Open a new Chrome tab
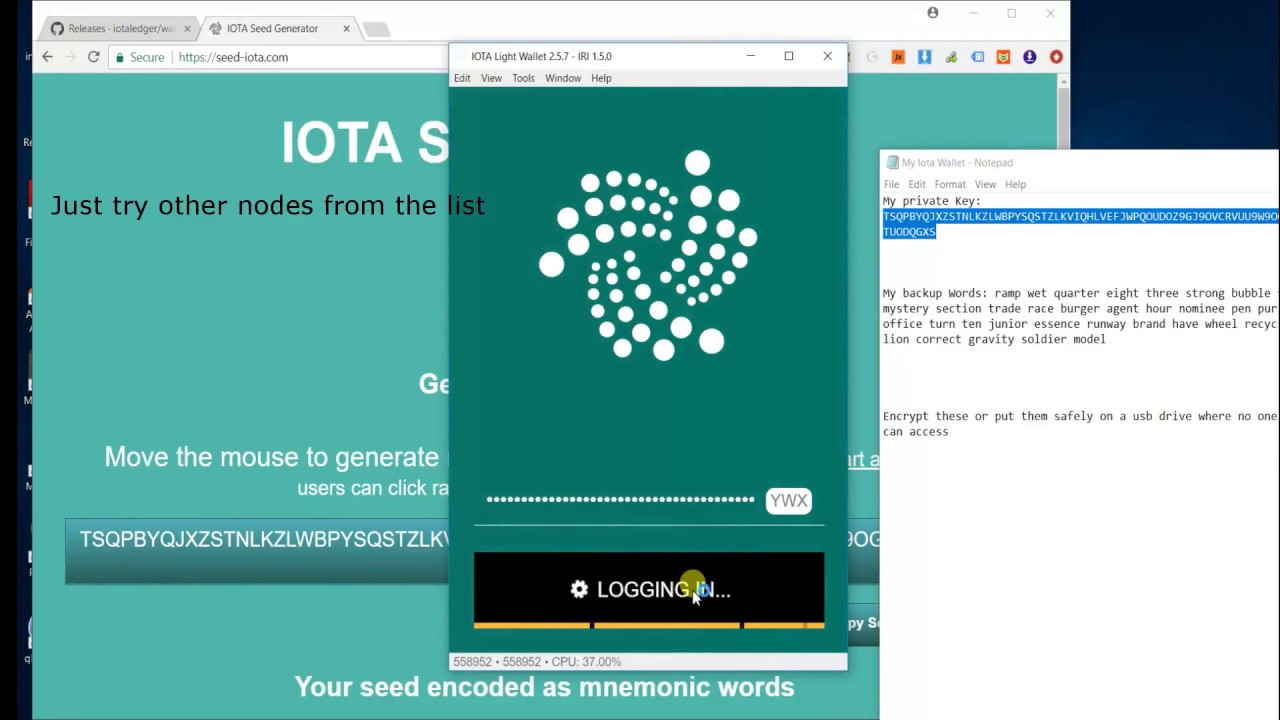The width and height of the screenshot is (1280, 720). click(x=376, y=30)
